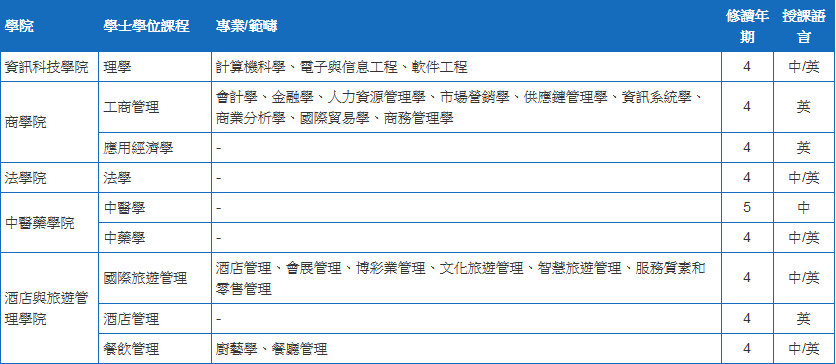
Task: Select the 中藥學 programme cell
Action: click(155, 237)
